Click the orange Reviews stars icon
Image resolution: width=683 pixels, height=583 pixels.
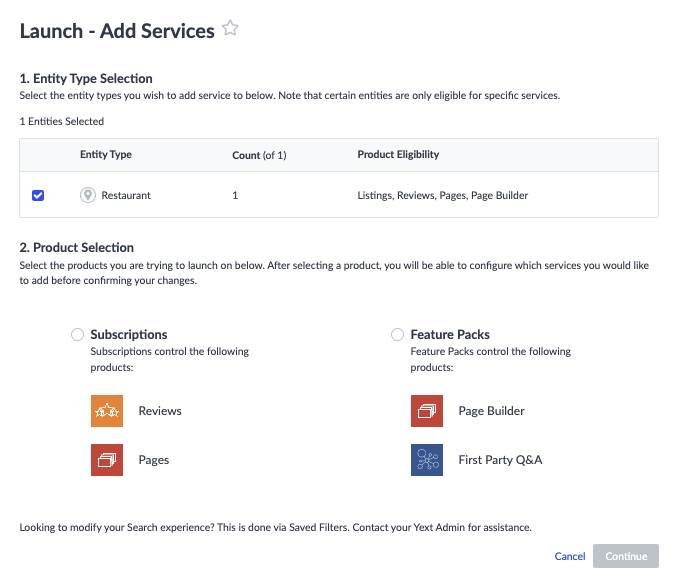click(107, 411)
